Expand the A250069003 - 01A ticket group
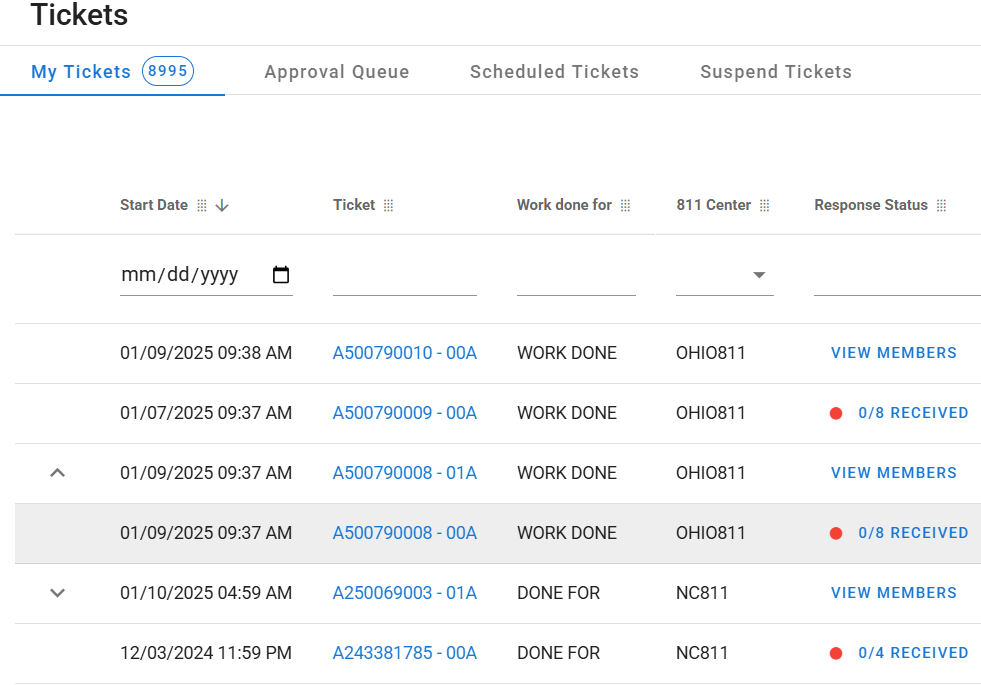The image size is (981, 685). tap(58, 593)
